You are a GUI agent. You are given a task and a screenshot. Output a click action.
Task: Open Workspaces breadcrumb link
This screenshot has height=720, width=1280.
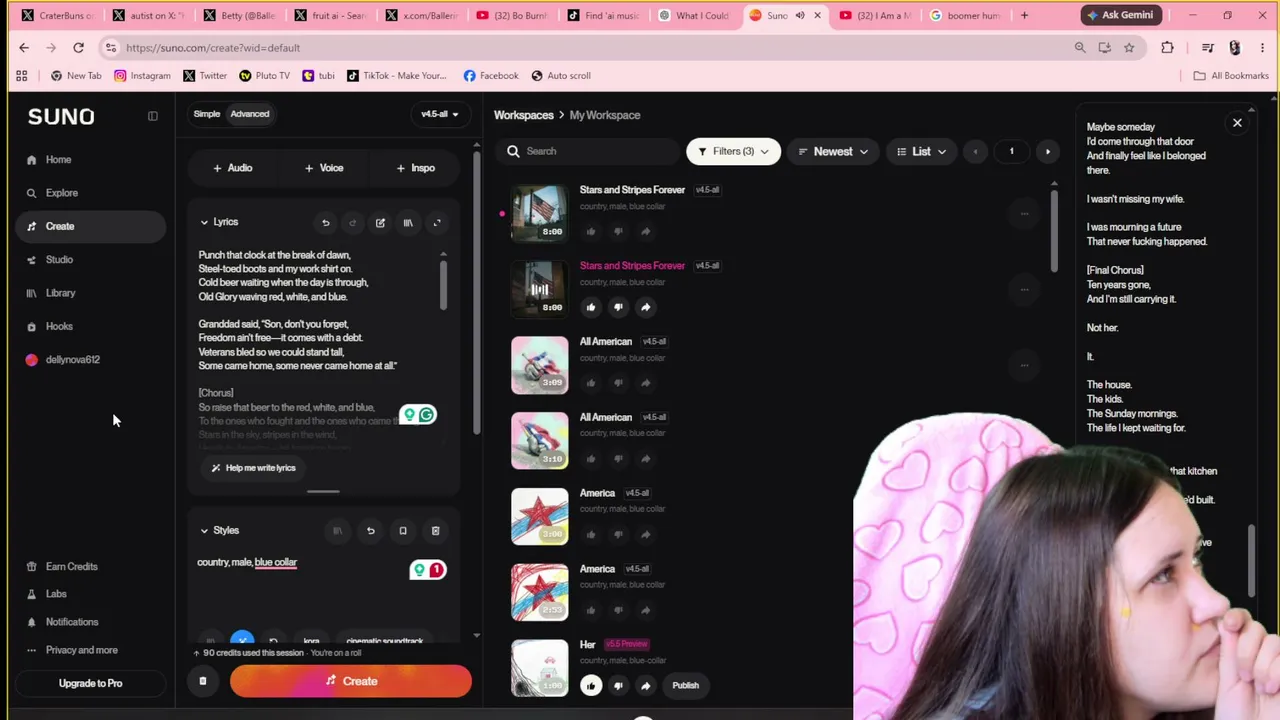[524, 115]
